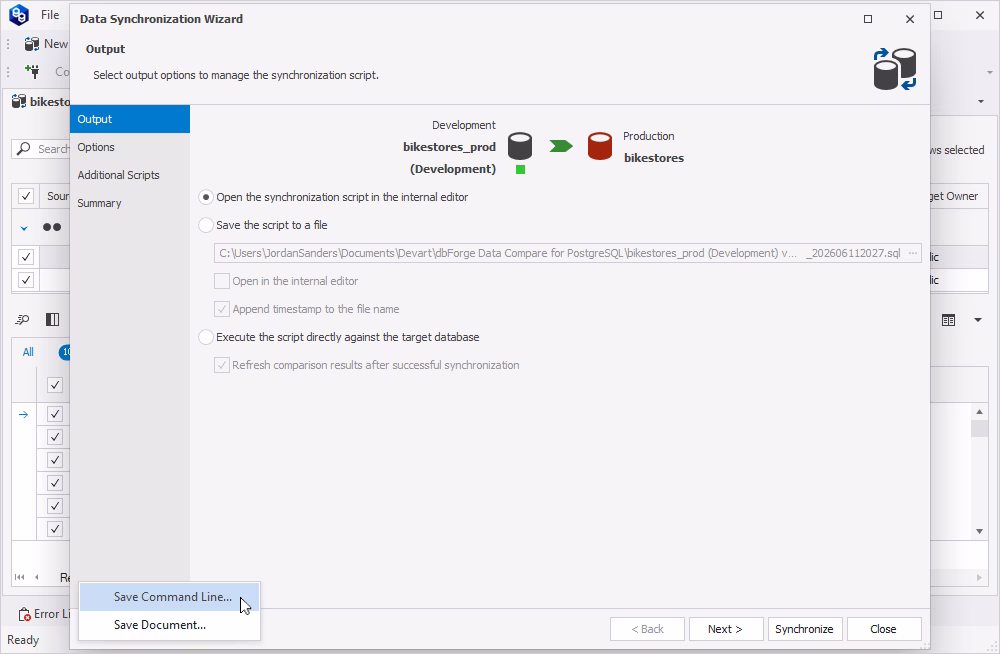
Task: Choose Save Command Line... from popup menu
Action: pos(169,597)
